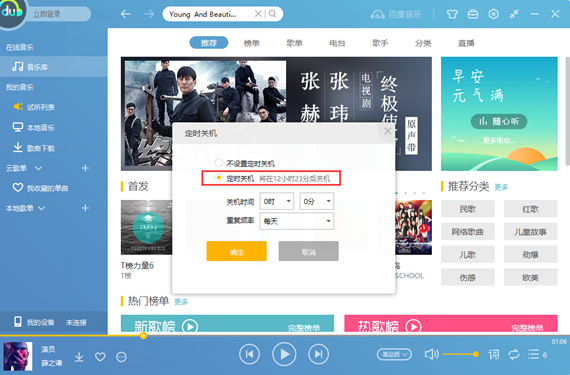570x375 pixels.
Task: Open settings gear icon
Action: click(493, 14)
